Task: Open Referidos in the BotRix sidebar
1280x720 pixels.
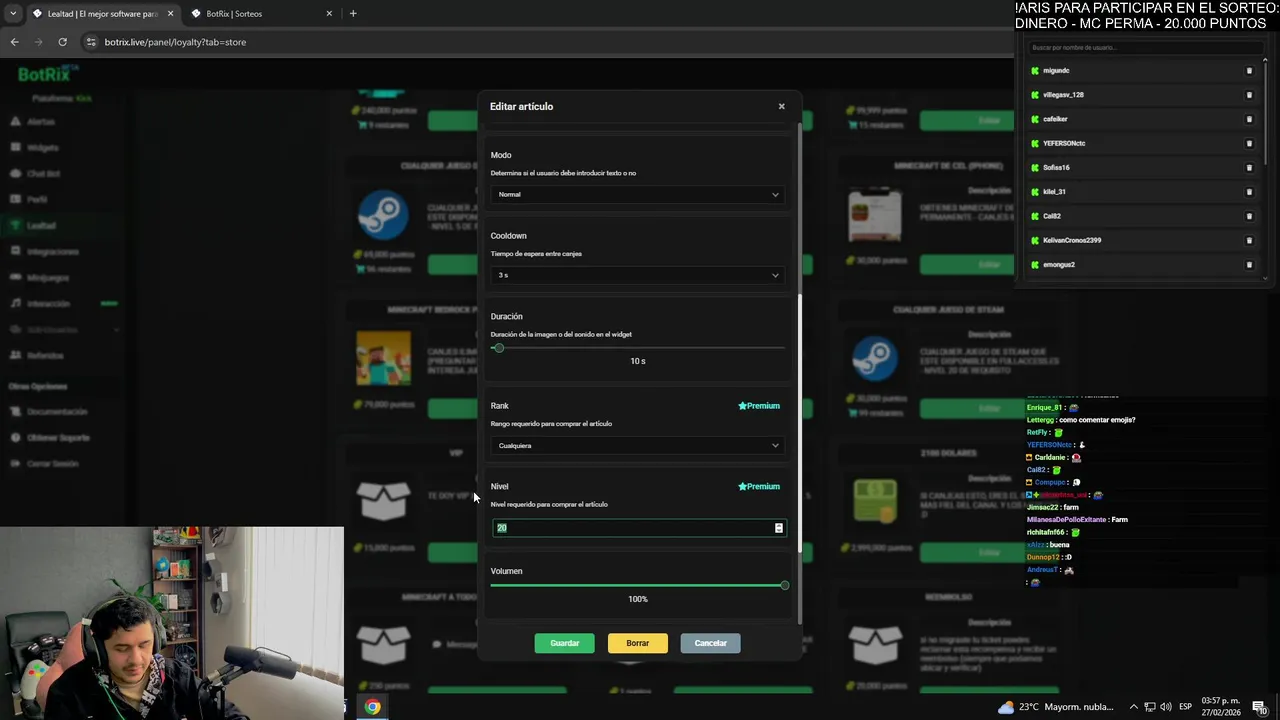Action: [45, 356]
